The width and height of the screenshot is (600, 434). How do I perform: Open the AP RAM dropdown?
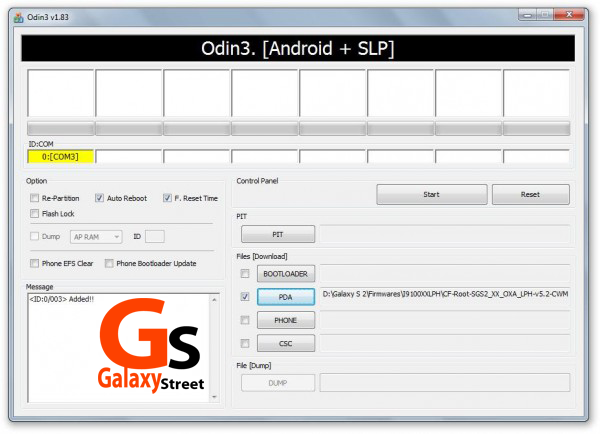(96, 237)
